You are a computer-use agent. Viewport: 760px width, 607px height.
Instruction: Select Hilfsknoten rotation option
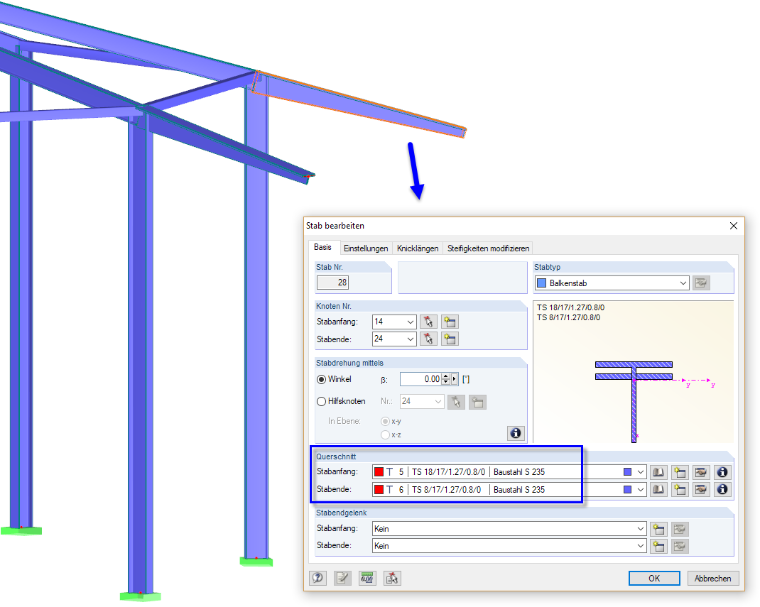(321, 401)
